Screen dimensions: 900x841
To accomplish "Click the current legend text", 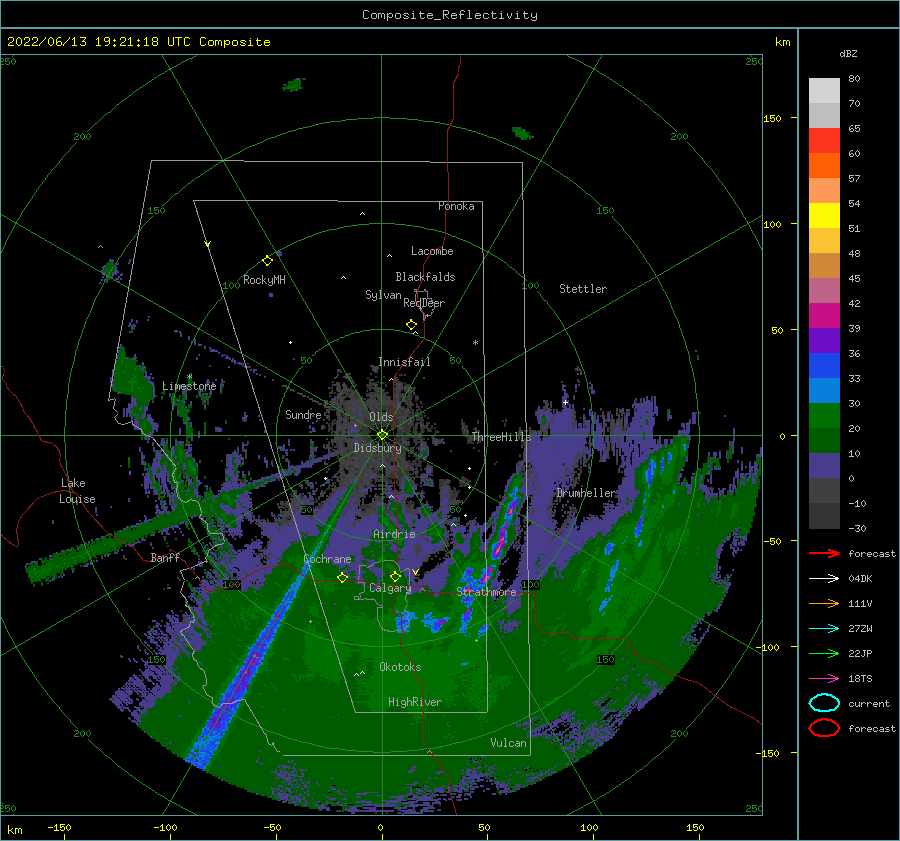I will pyautogui.click(x=869, y=704).
